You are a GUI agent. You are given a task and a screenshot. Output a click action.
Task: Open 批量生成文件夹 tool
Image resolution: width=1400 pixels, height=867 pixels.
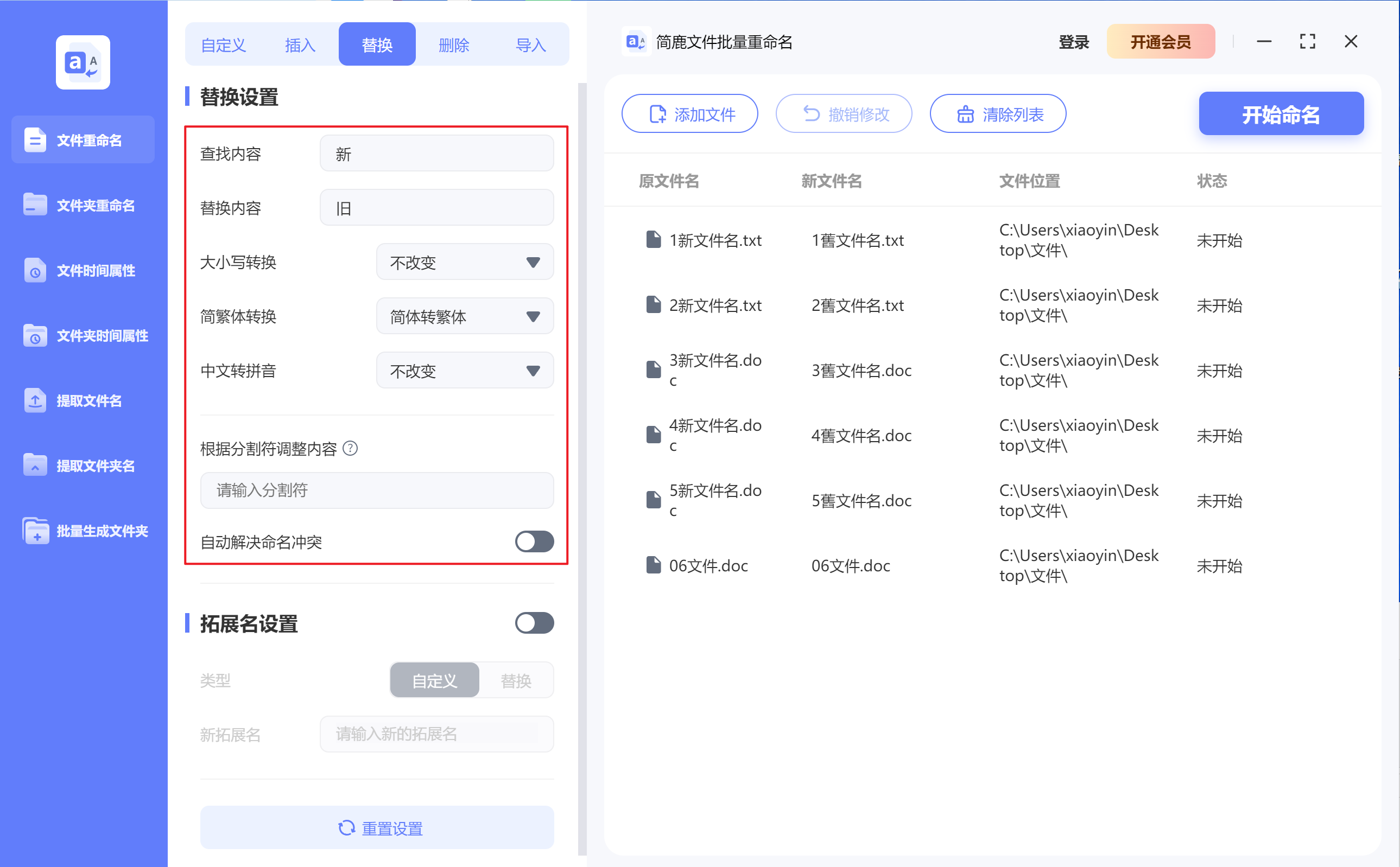click(x=83, y=531)
